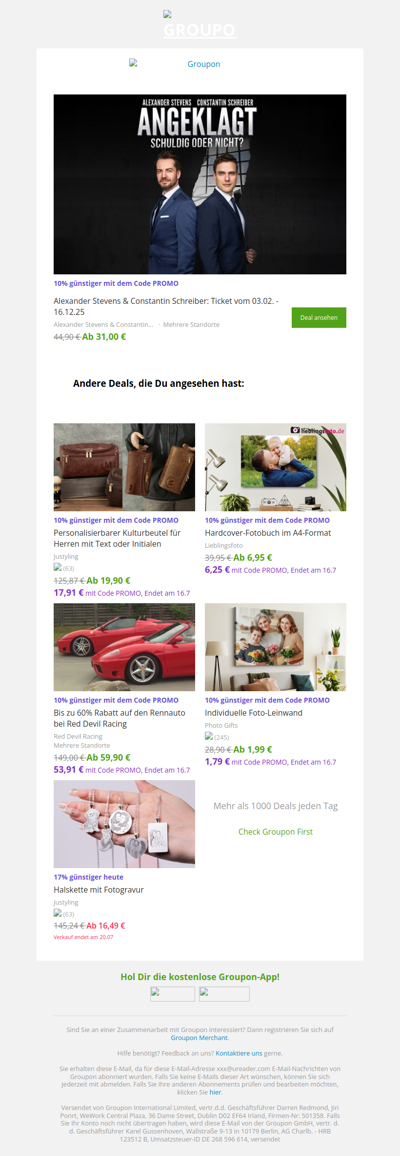The width and height of the screenshot is (400, 1156).
Task: Open the second app store badge
Action: 224,994
